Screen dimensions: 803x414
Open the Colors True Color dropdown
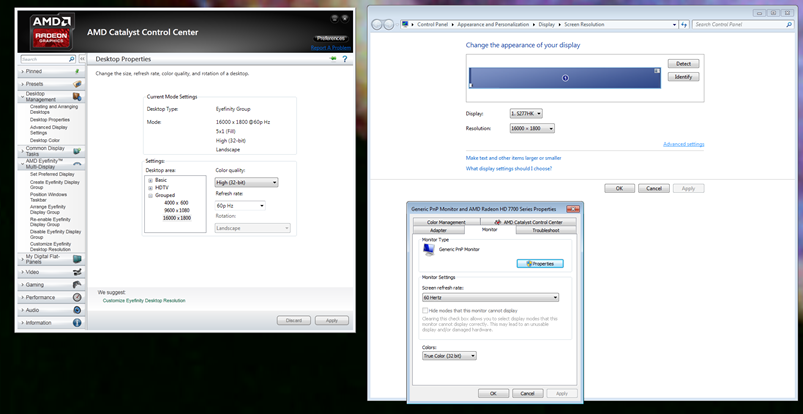pos(449,355)
